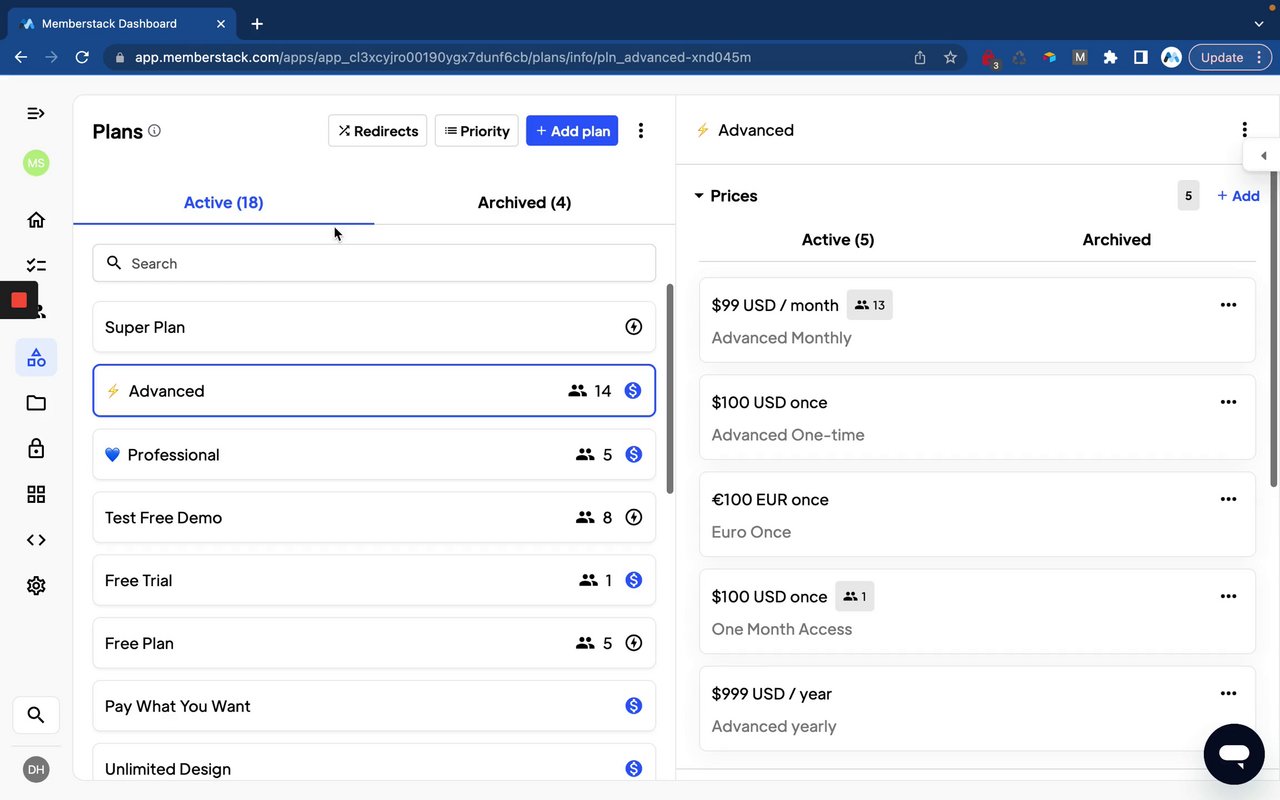The height and width of the screenshot is (800, 1280).
Task: Open the code brackets sidebar icon
Action: pyautogui.click(x=36, y=540)
